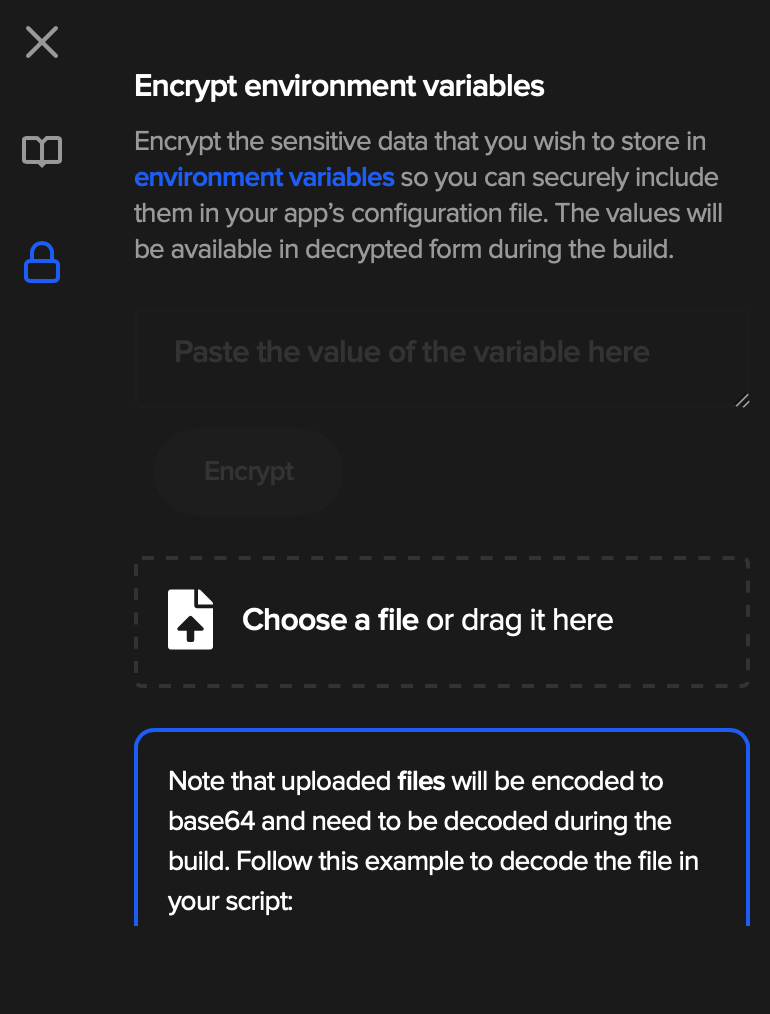Viewport: 770px width, 1014px height.
Task: Click the file upload arrow icon
Action: click(190, 619)
